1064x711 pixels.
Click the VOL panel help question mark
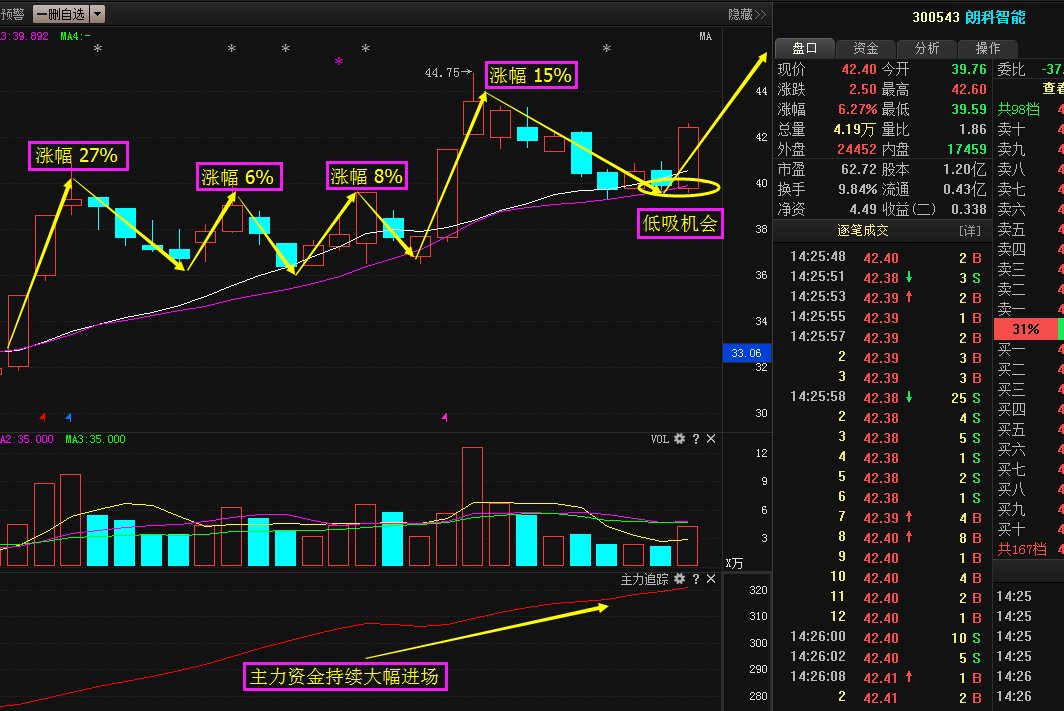(x=695, y=439)
